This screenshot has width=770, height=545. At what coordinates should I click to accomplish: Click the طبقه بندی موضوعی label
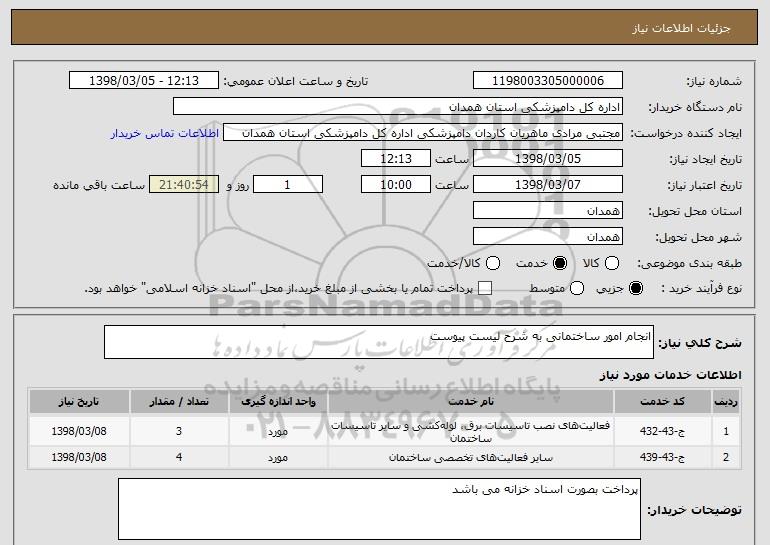pos(689,263)
